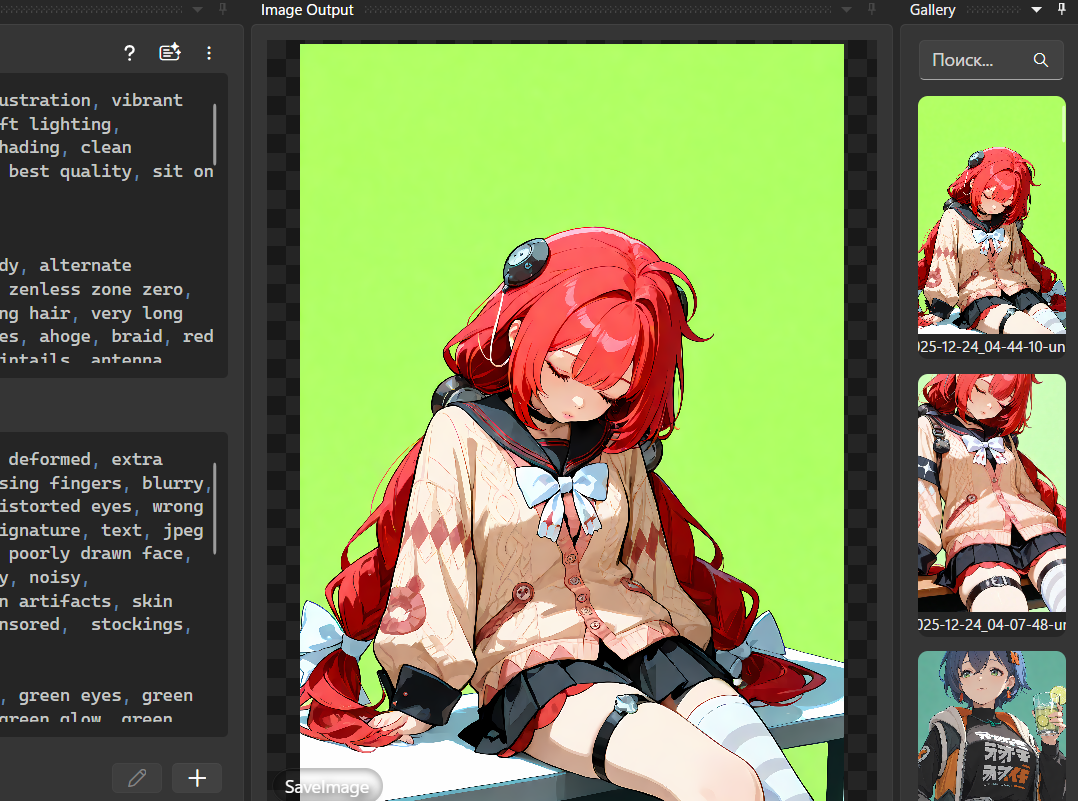Click the filename '25-12-24_04-44-10' label

991,347
